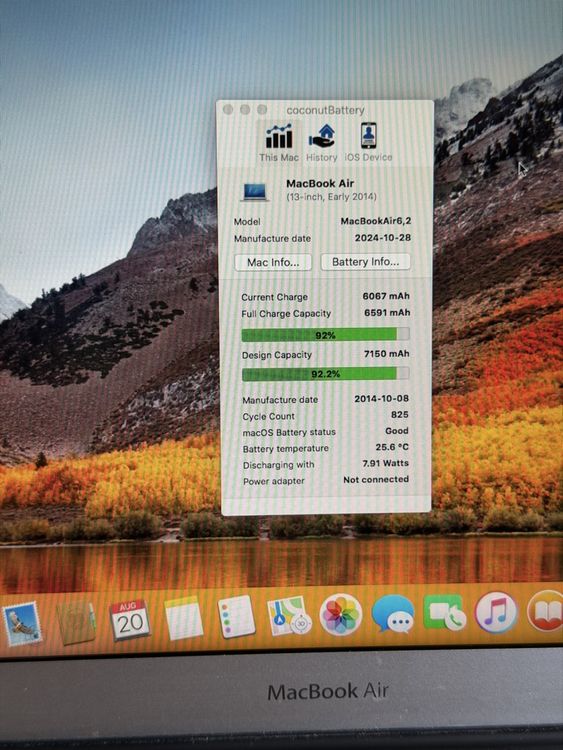Click the 92.2% design capacity bar
Screen dimensions: 563x750
(x=325, y=374)
